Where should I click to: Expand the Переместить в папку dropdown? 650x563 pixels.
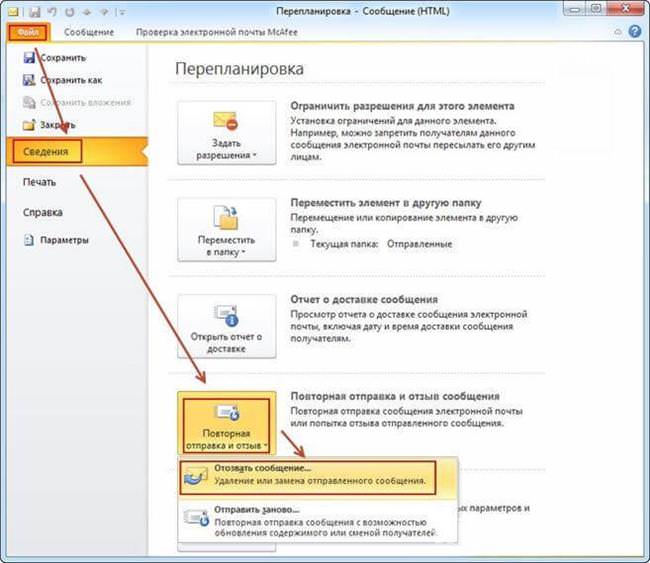[x=227, y=229]
